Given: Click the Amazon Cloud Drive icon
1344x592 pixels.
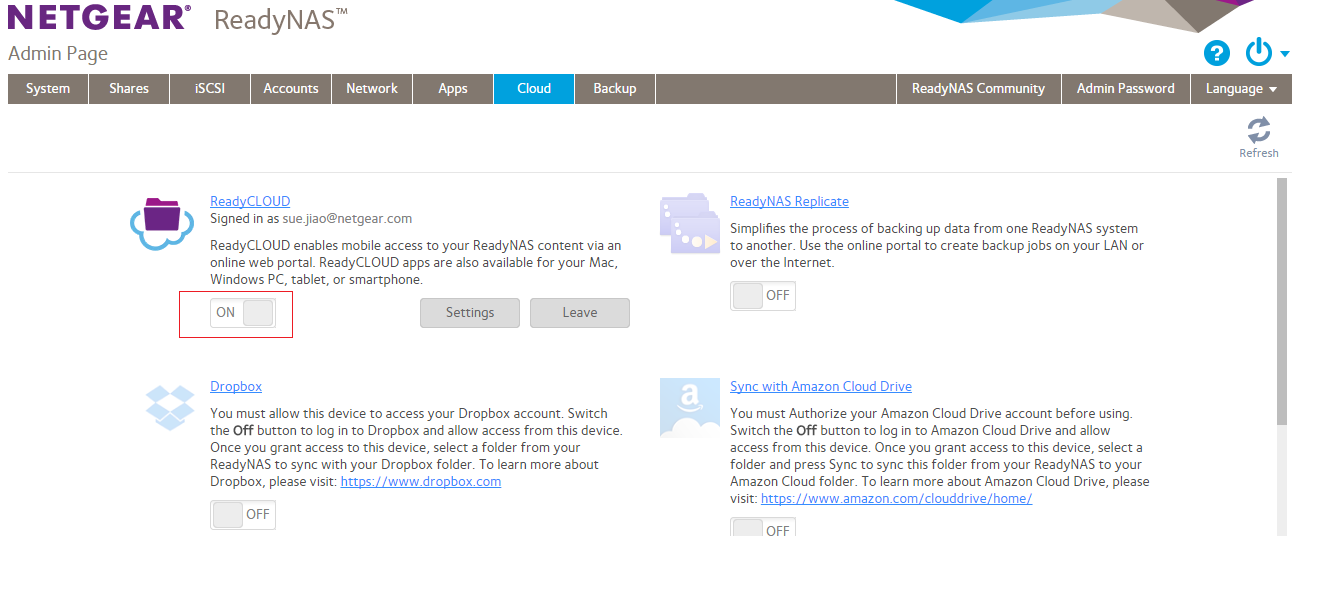Looking at the screenshot, I should pyautogui.click(x=690, y=408).
